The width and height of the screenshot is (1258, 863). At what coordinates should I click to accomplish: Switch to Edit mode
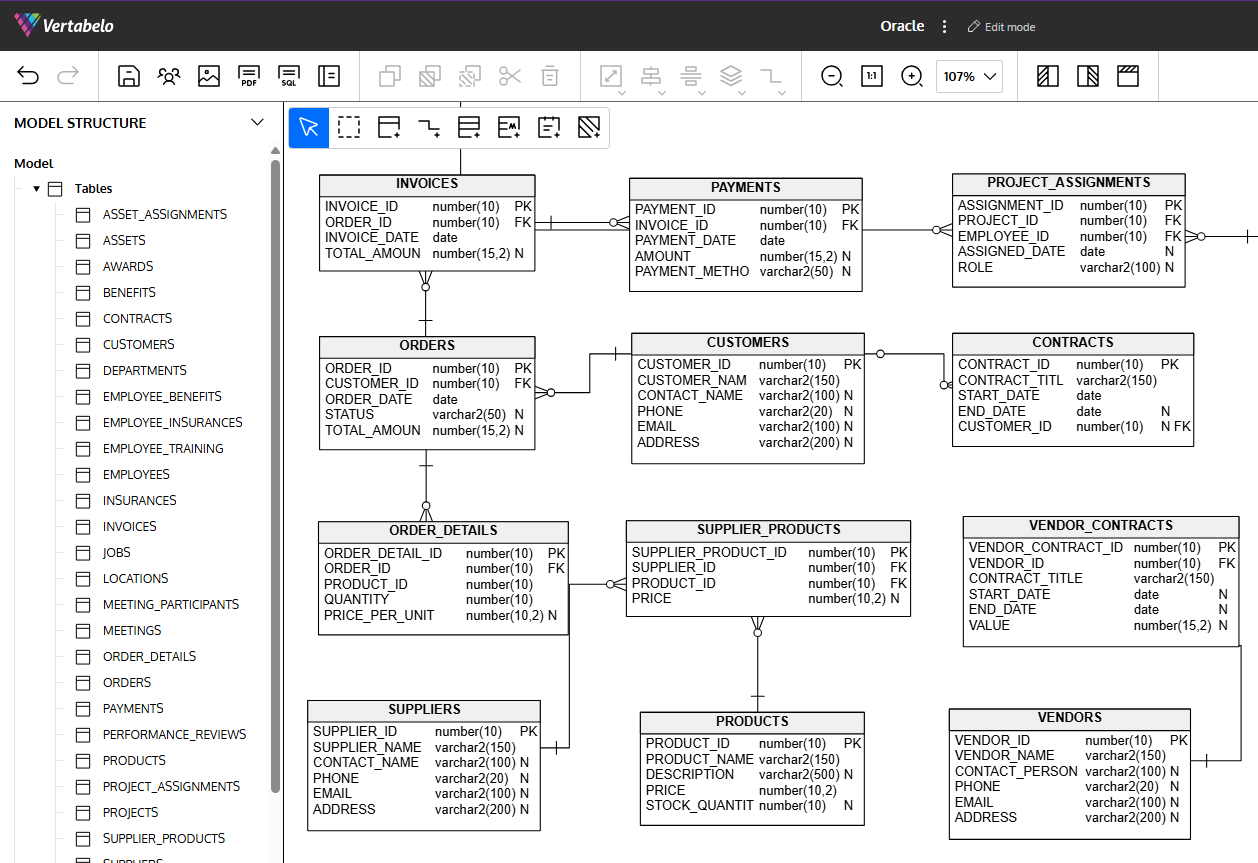coord(1001,27)
